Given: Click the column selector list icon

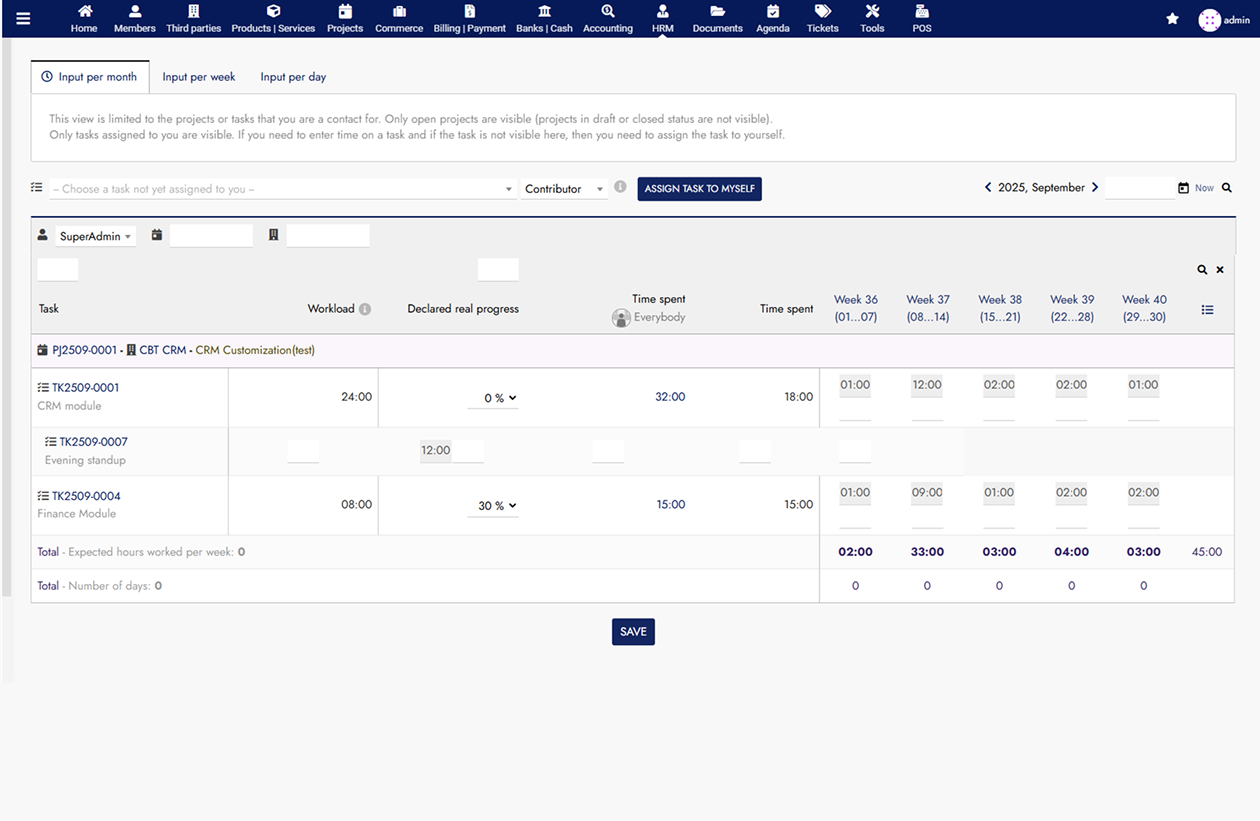Looking at the screenshot, I should tap(1207, 310).
